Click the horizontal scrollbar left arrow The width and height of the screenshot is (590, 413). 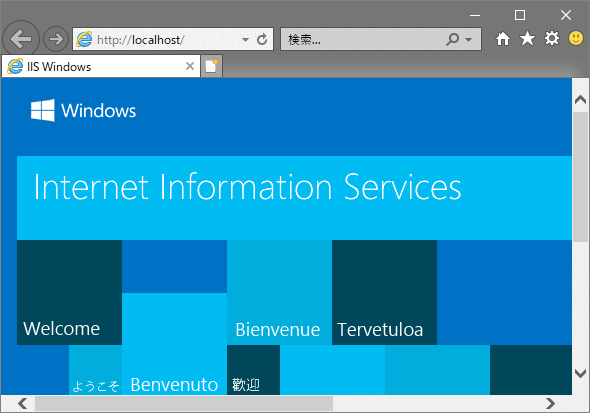tap(23, 404)
